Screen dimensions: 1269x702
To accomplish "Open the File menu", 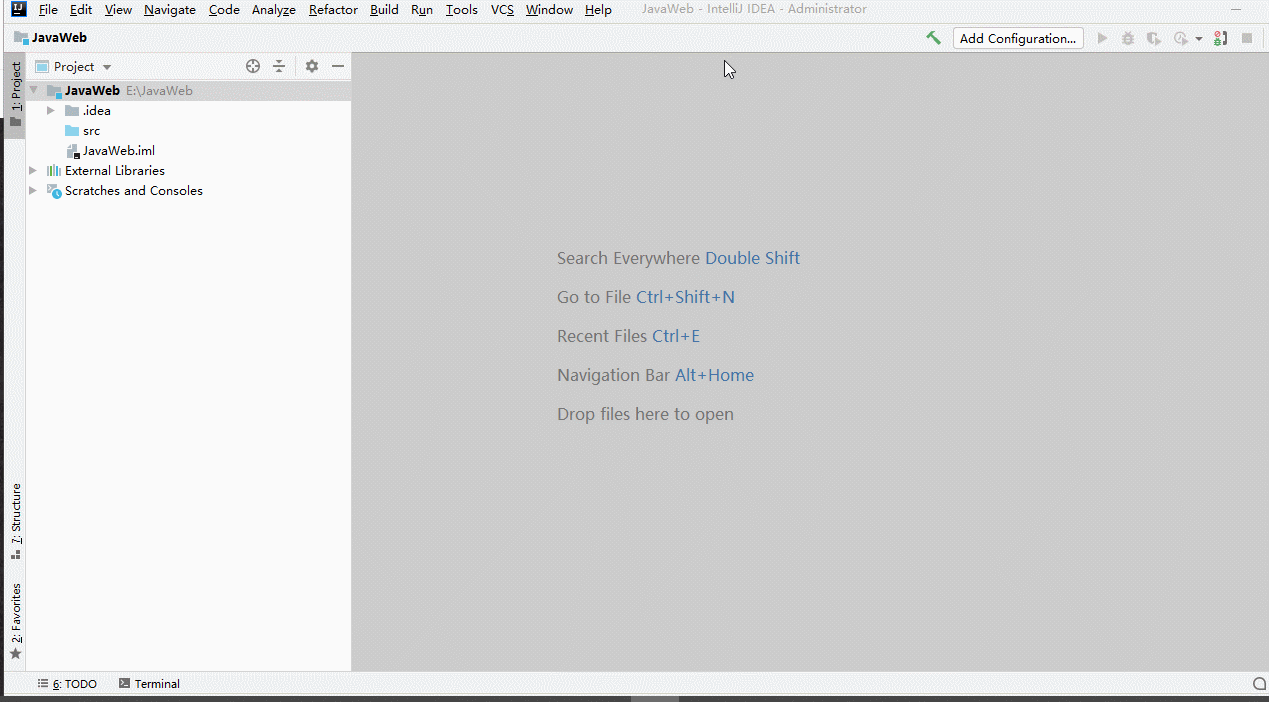I will (x=48, y=9).
